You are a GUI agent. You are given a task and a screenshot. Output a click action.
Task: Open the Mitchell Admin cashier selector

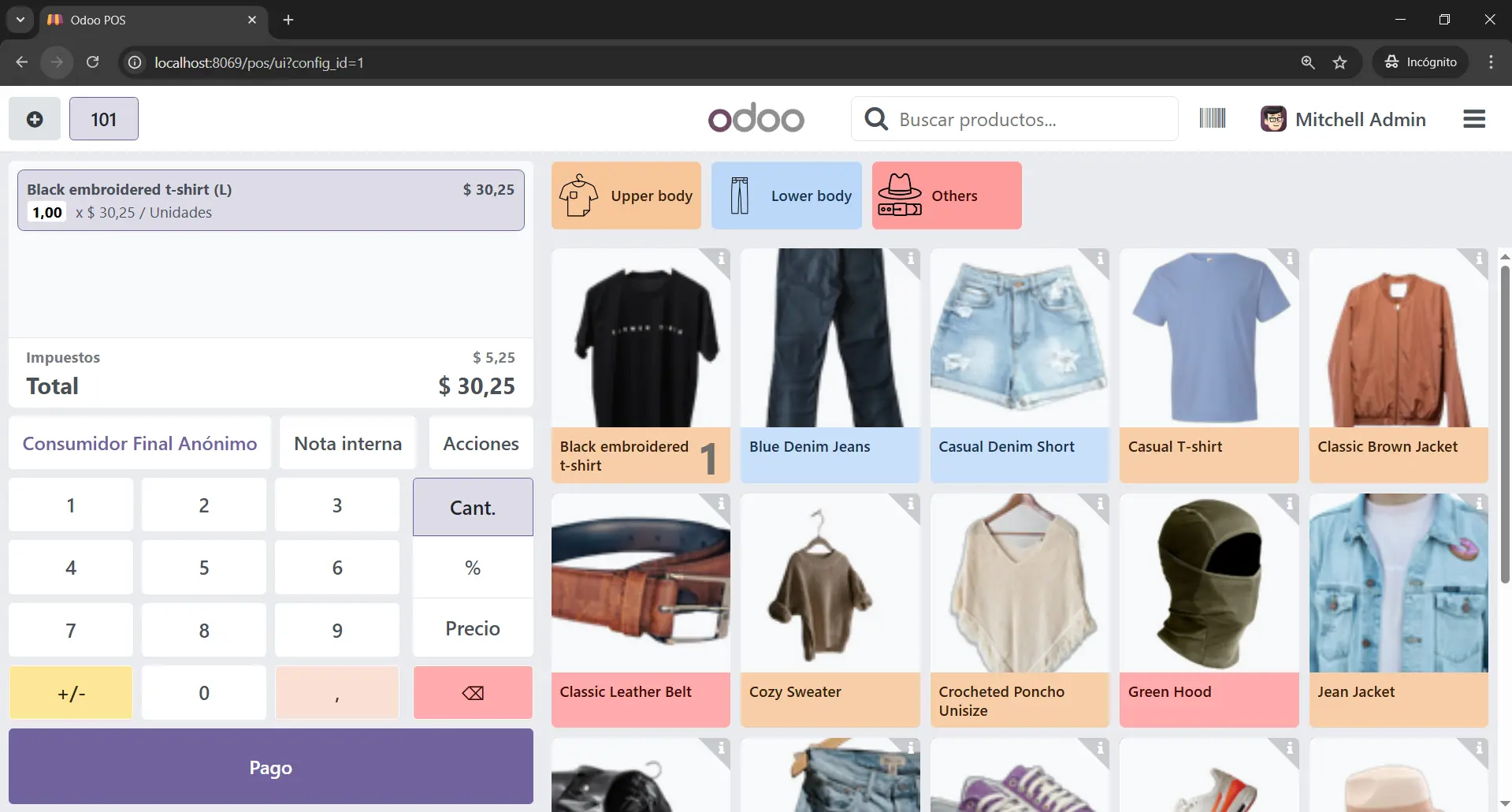pos(1343,119)
